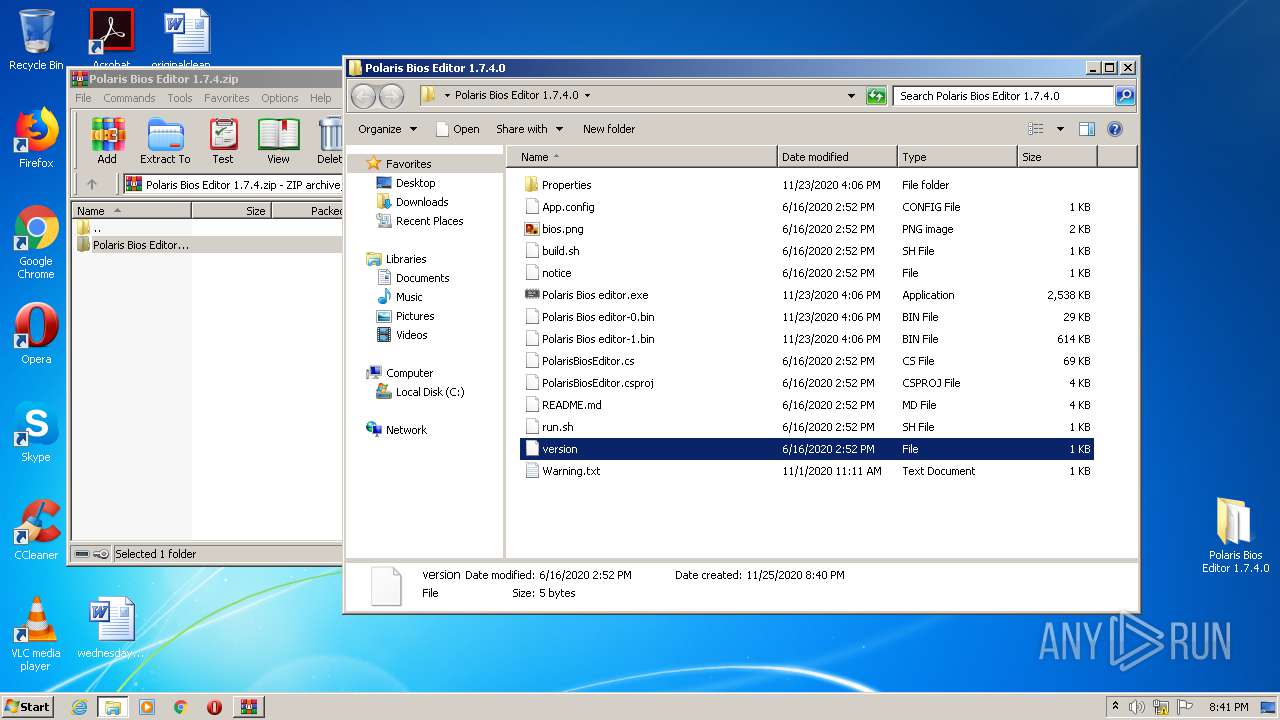Show hidden system tray icons arrow
Image resolution: width=1280 pixels, height=720 pixels.
[1116, 707]
